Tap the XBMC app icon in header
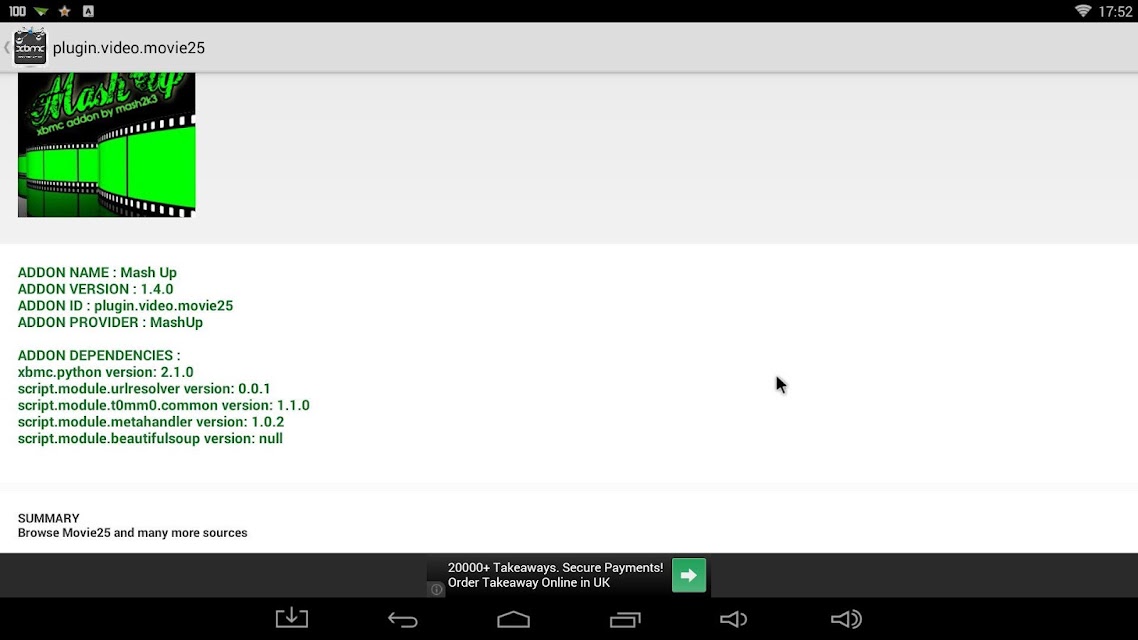Viewport: 1138px width, 640px height. tap(30, 47)
